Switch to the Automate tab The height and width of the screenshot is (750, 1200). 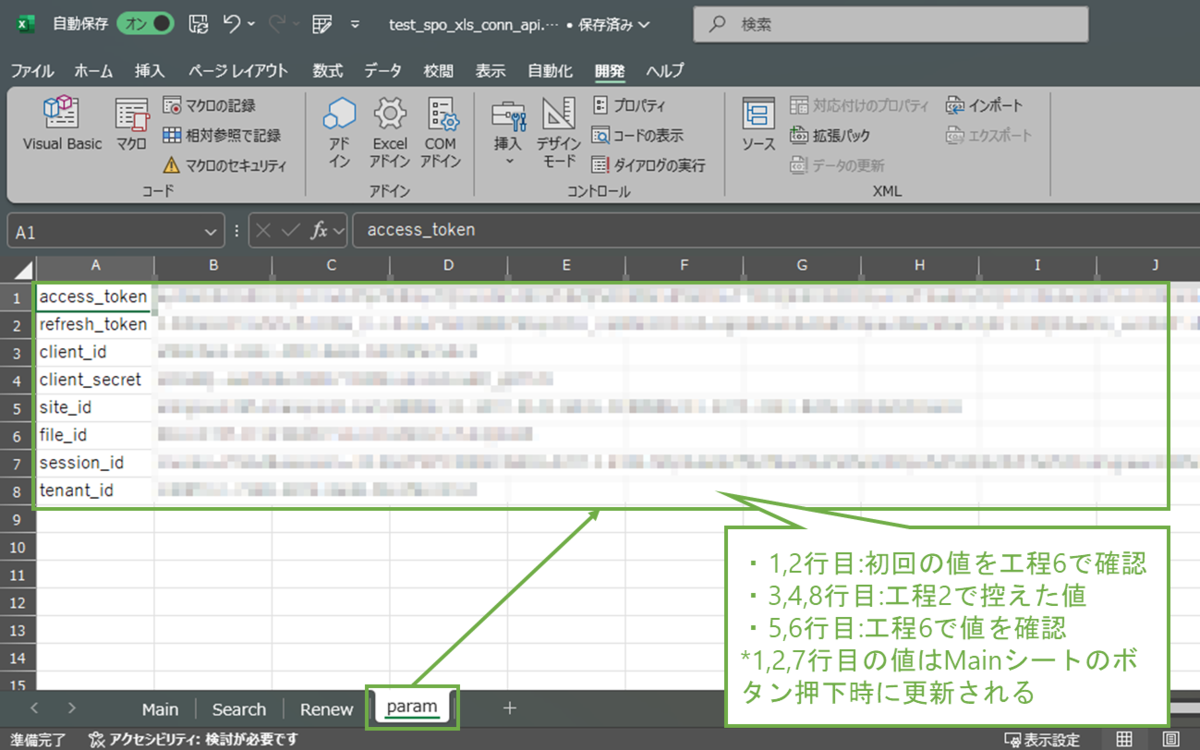[x=550, y=71]
